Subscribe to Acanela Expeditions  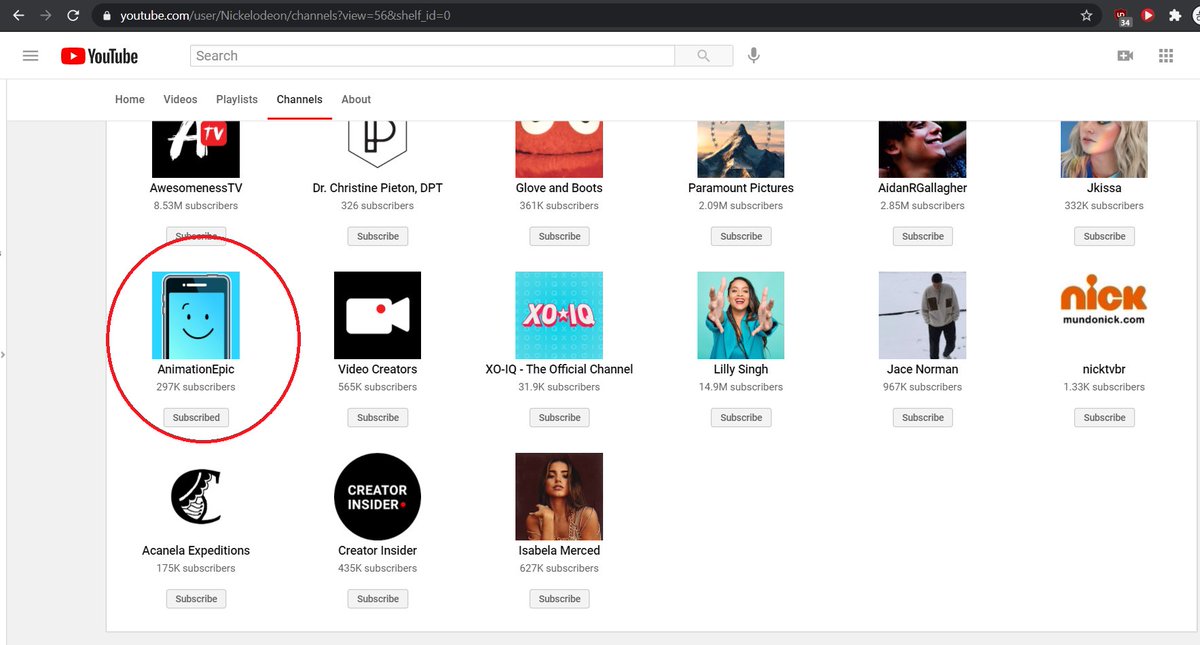tap(196, 599)
